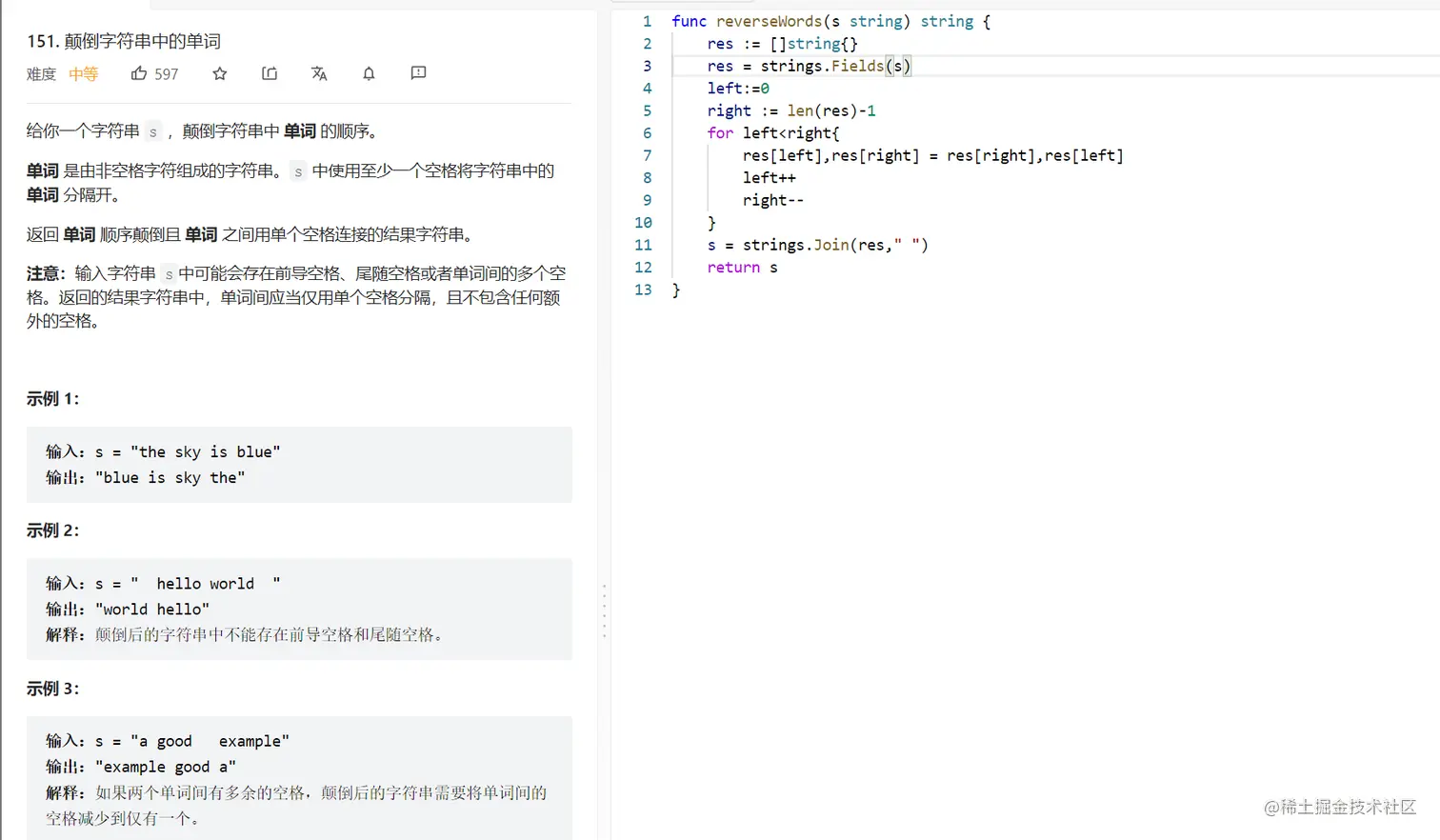Viewport: 1440px width, 840px height.
Task: Click the 示例 3 heading
Action: [52, 689]
